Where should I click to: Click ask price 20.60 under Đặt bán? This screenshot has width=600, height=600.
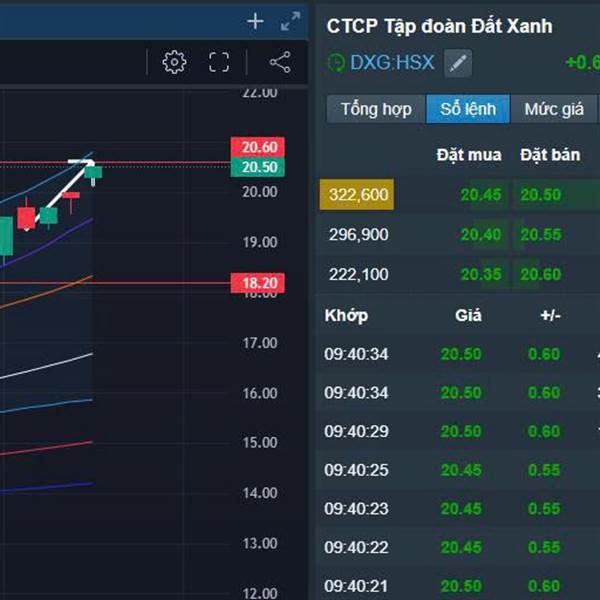(x=541, y=274)
